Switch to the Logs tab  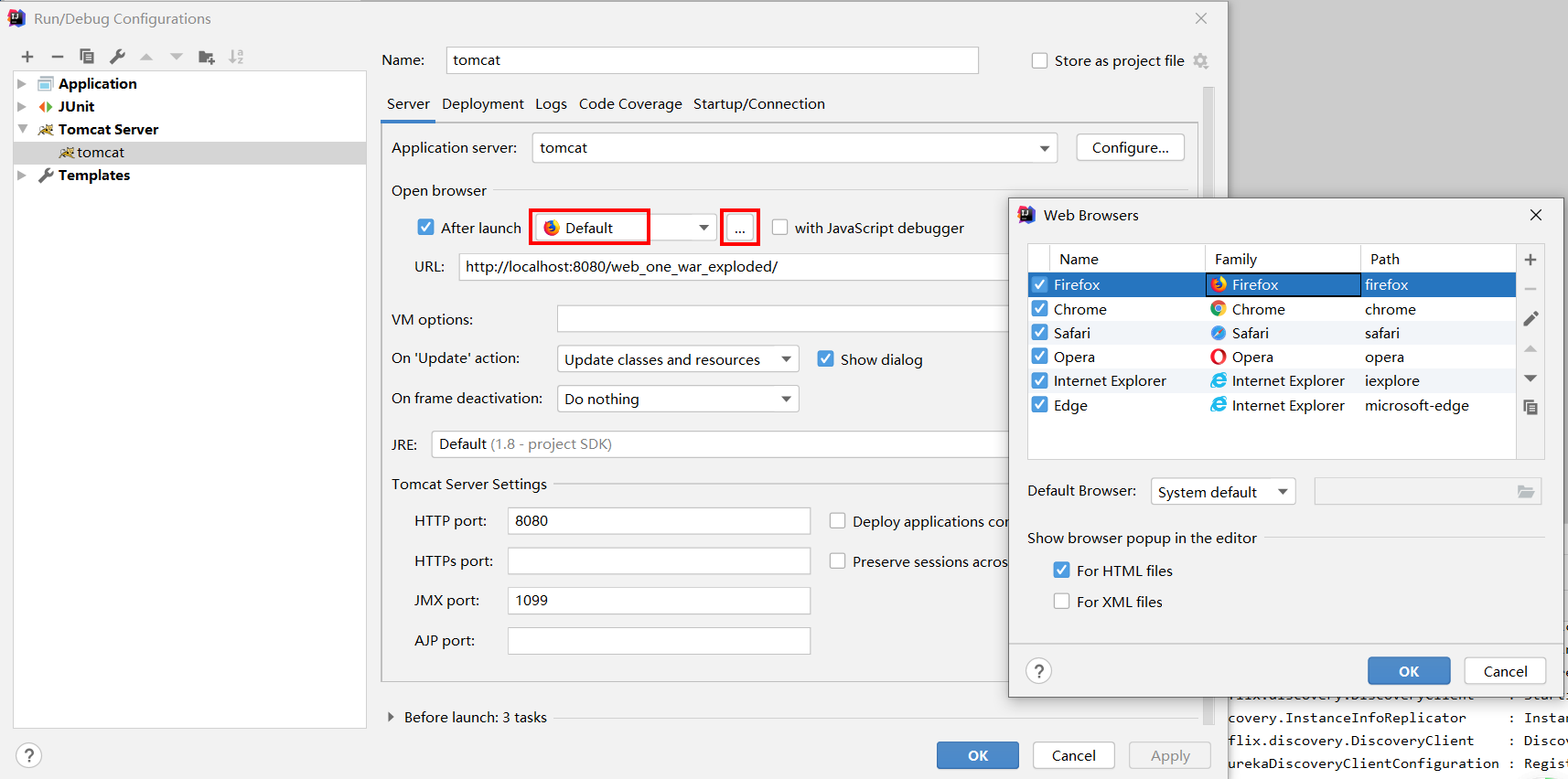click(551, 104)
